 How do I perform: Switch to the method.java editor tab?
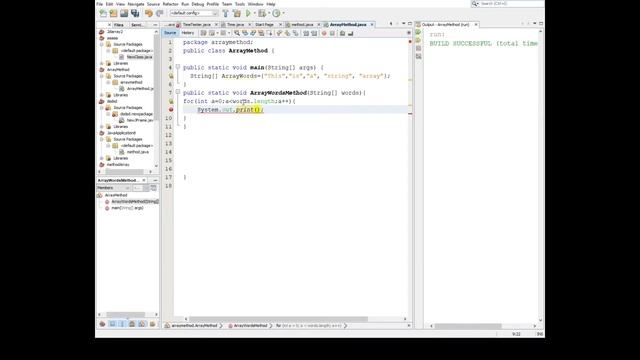click(302, 25)
